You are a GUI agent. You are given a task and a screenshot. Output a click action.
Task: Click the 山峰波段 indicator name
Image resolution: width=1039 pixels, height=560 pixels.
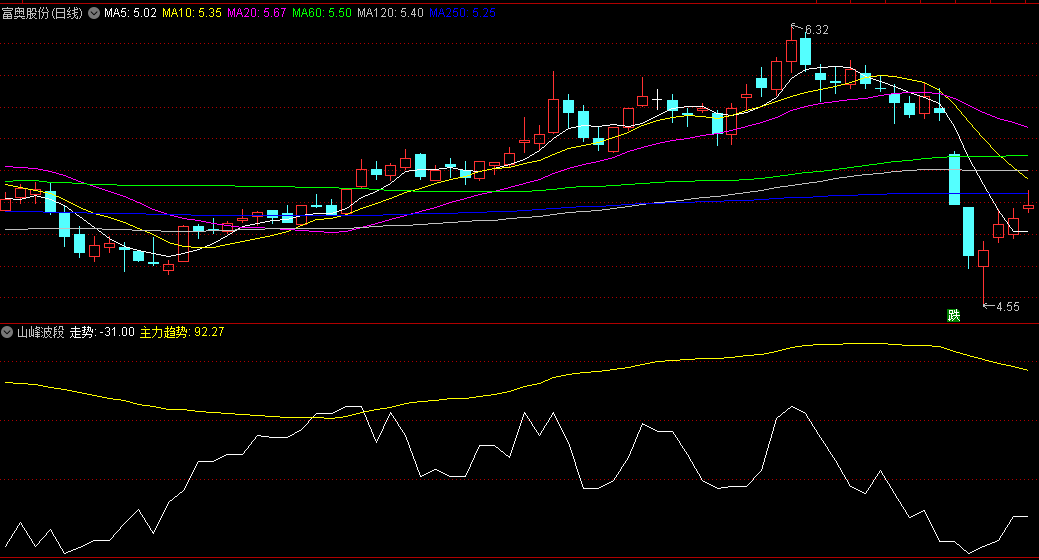[40, 331]
